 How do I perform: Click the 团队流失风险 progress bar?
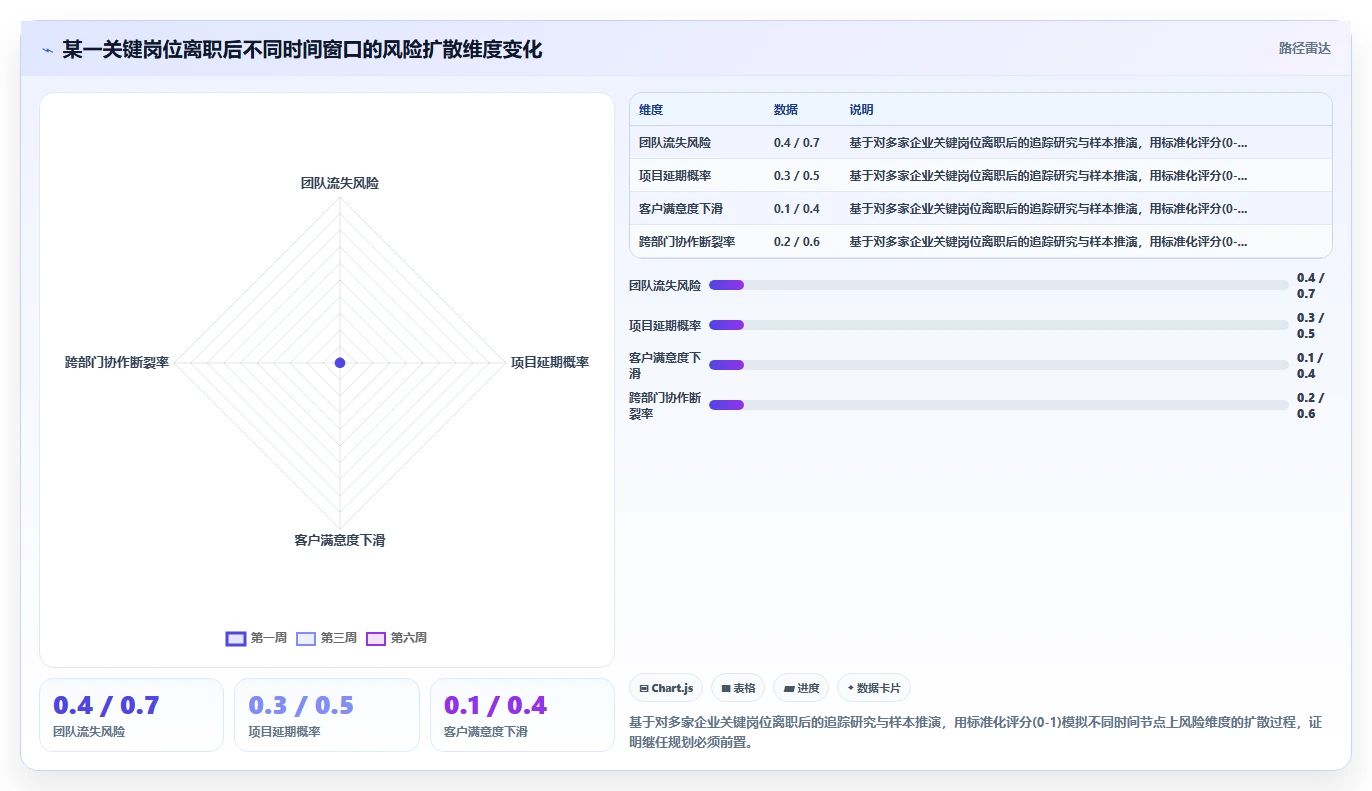tap(999, 285)
